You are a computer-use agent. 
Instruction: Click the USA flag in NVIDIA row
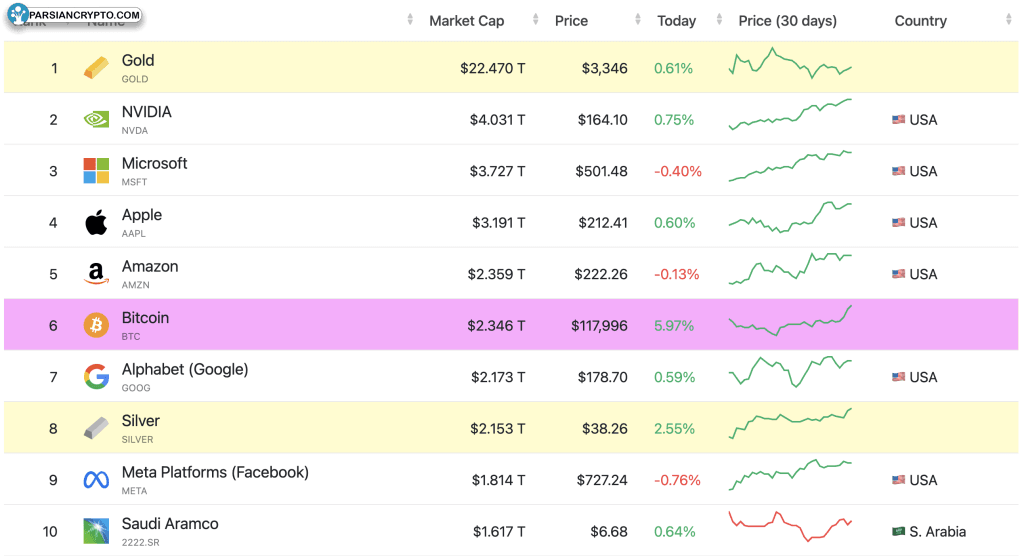point(899,120)
